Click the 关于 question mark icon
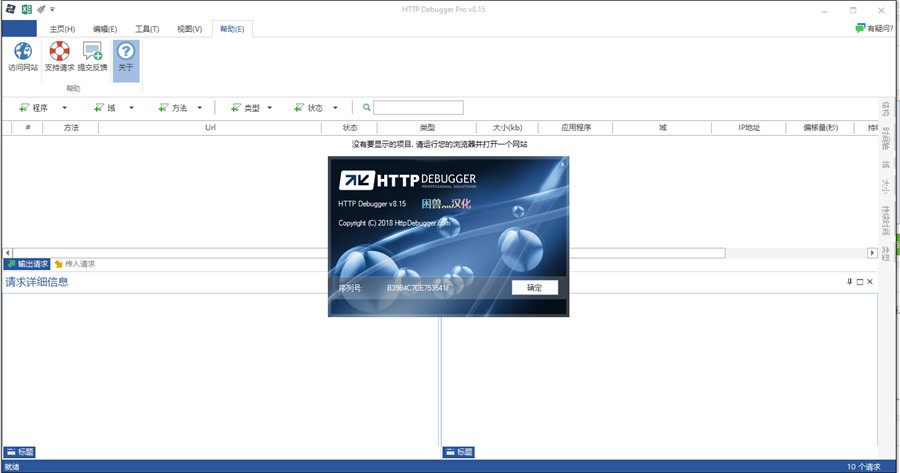 coord(125,52)
